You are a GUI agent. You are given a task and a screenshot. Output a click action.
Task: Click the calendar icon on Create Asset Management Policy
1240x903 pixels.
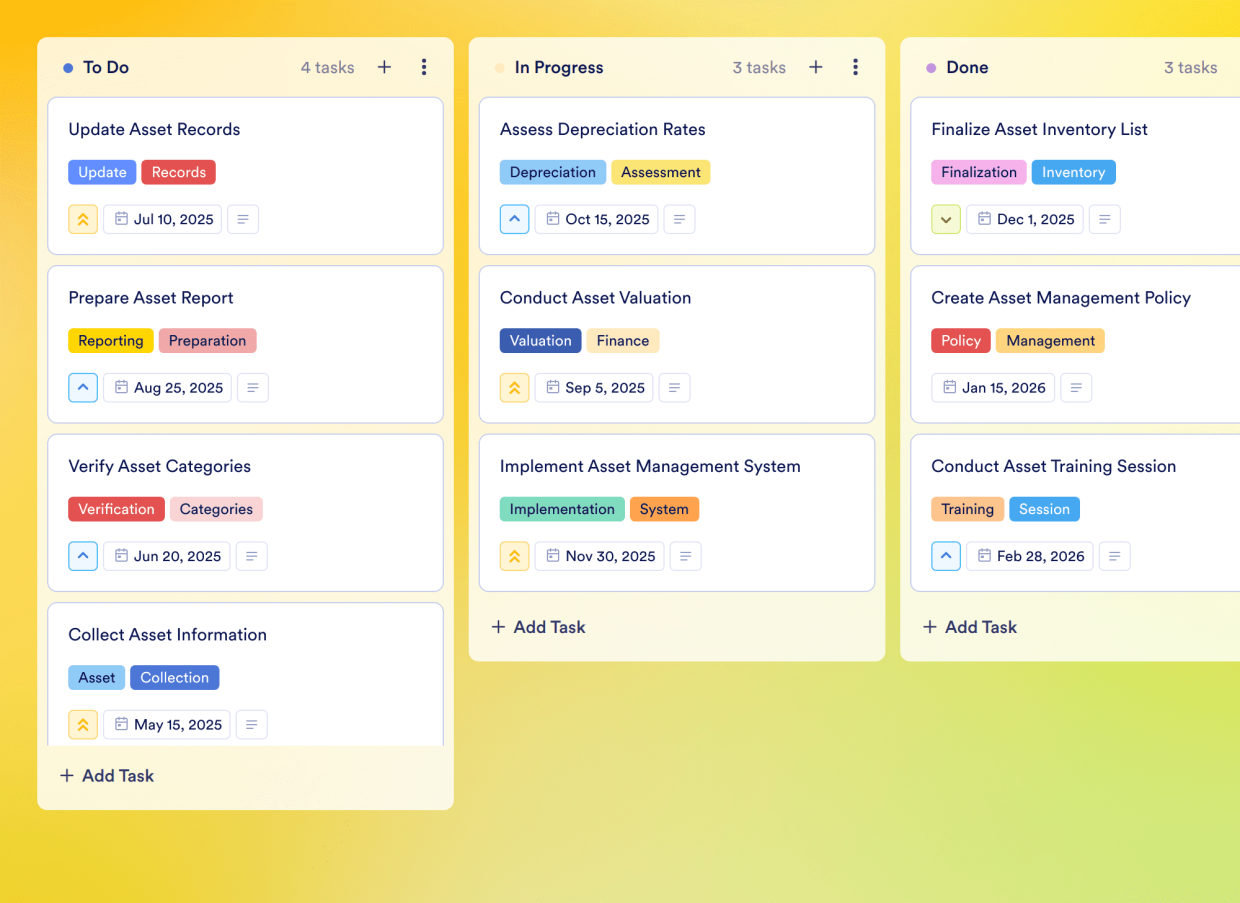949,387
